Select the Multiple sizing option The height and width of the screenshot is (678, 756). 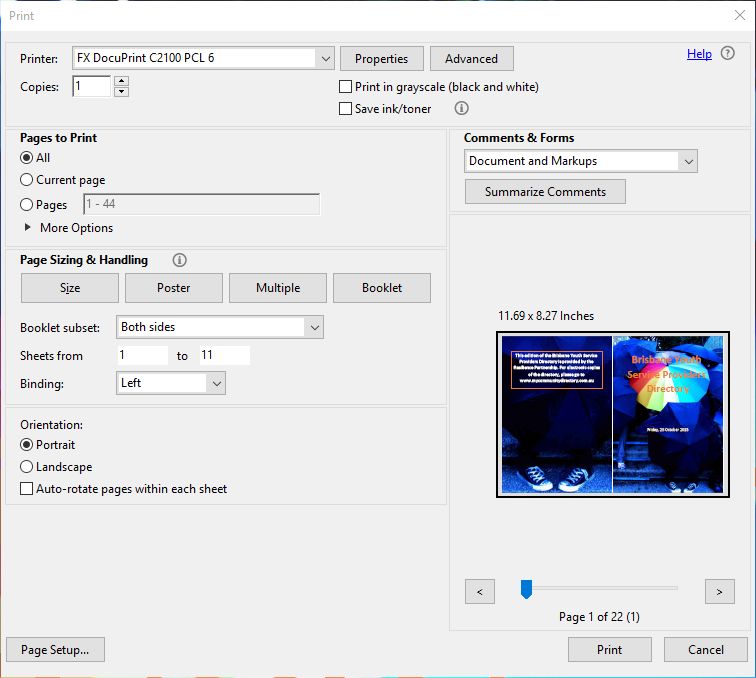click(x=278, y=288)
